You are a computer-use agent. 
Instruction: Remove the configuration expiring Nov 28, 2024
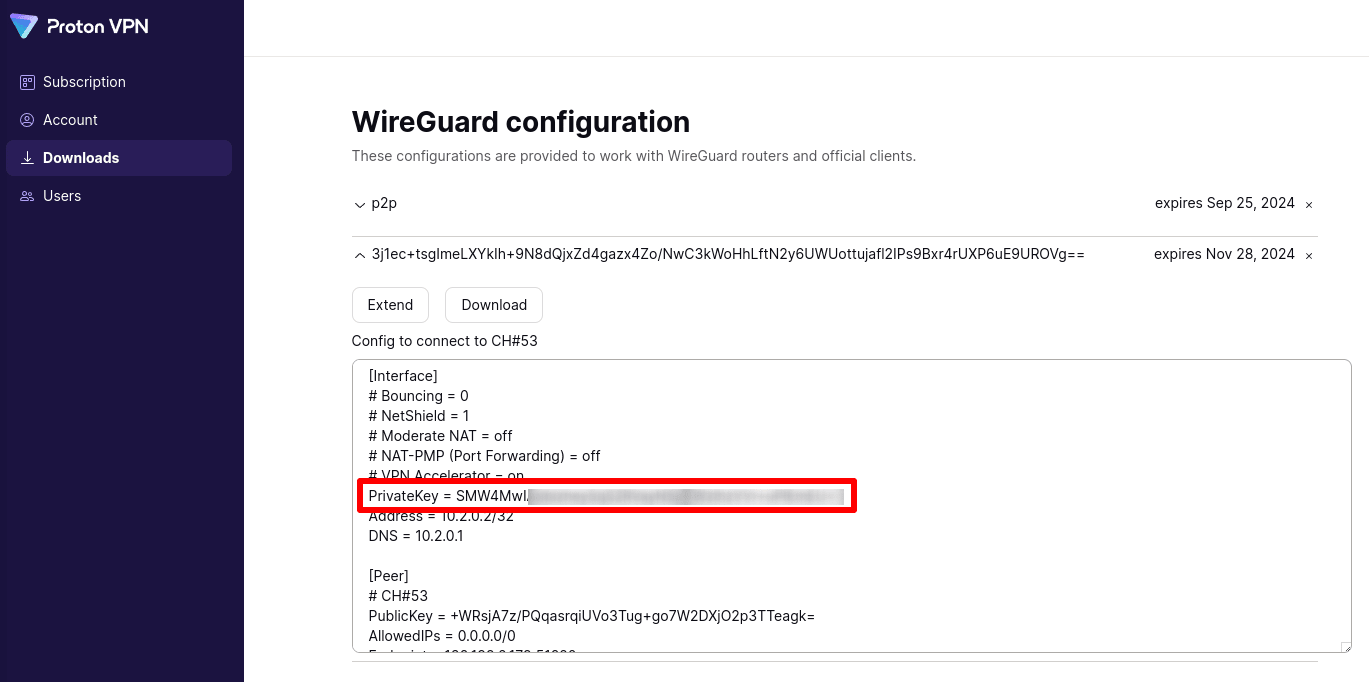(x=1309, y=255)
